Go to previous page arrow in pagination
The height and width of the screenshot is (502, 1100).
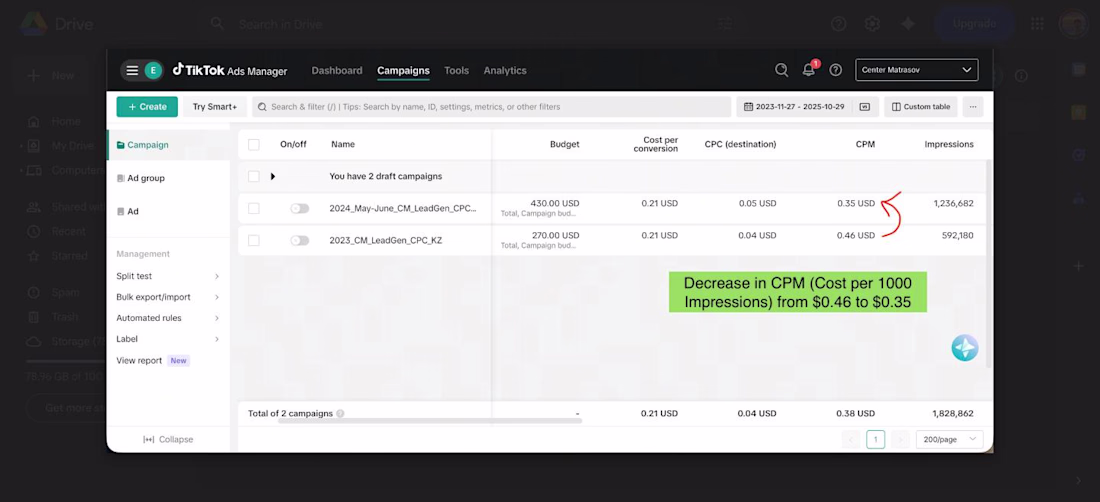851,440
